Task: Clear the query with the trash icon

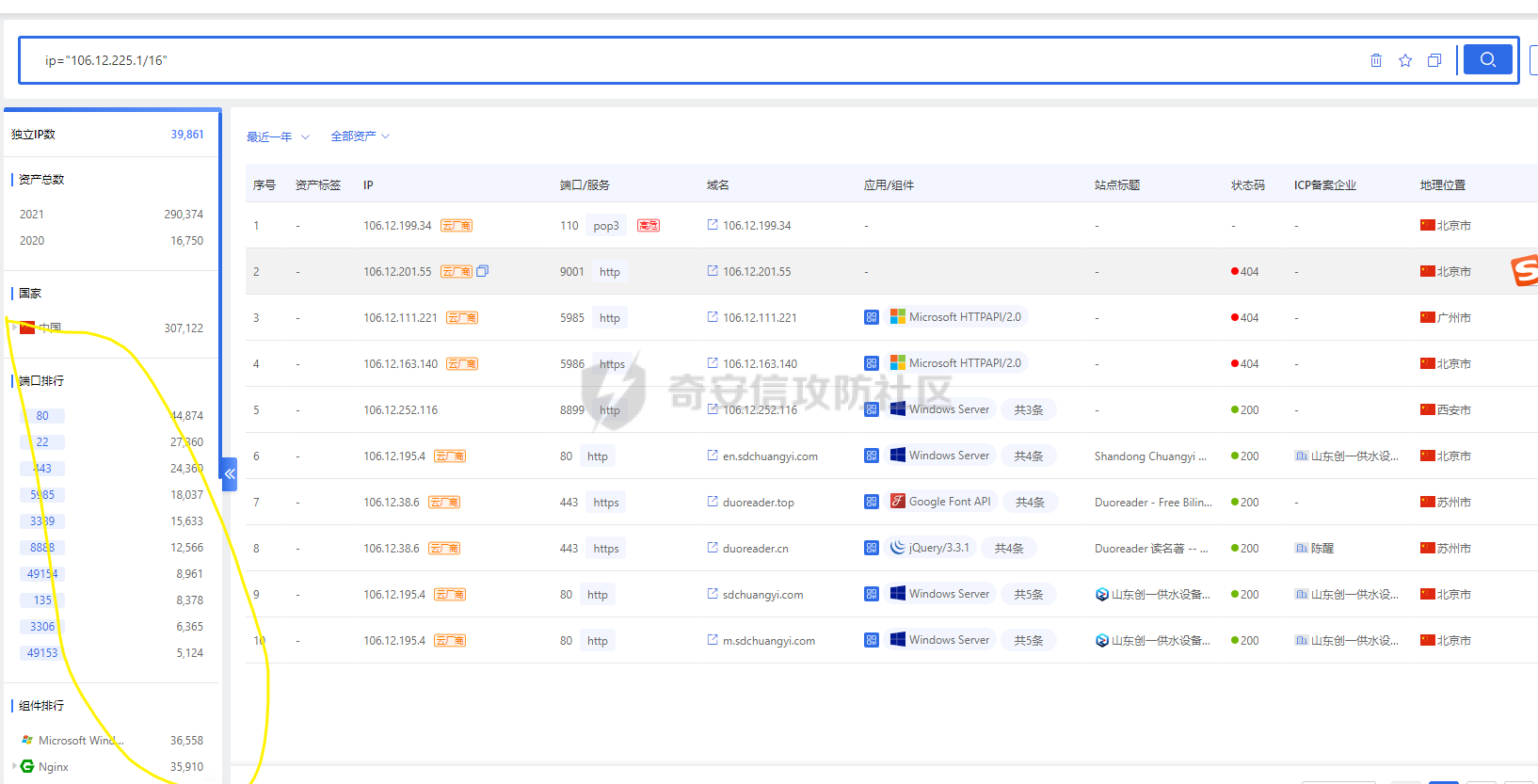Action: (1376, 60)
